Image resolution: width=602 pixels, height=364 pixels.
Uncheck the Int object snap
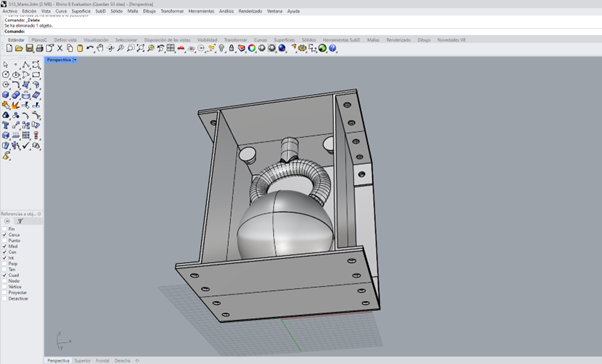[x=5, y=258]
